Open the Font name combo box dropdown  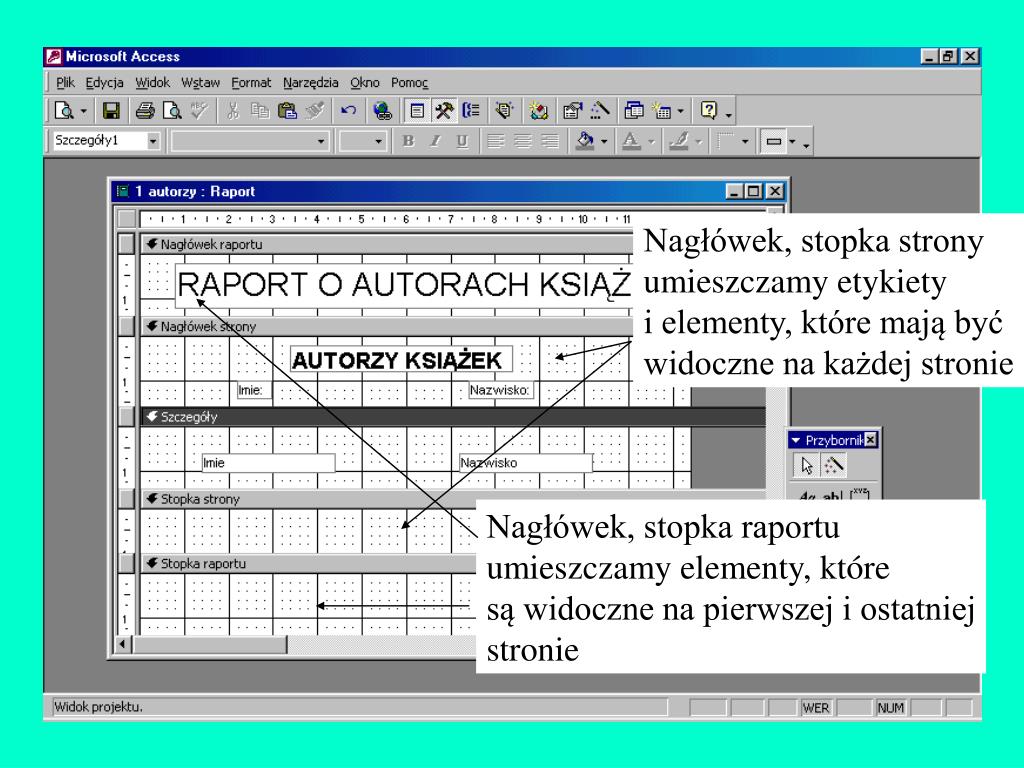pyautogui.click(x=320, y=141)
